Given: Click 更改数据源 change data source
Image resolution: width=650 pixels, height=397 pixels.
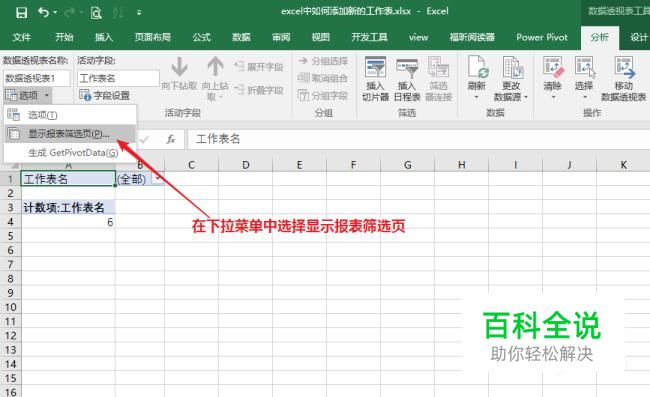Looking at the screenshot, I should click(x=511, y=79).
